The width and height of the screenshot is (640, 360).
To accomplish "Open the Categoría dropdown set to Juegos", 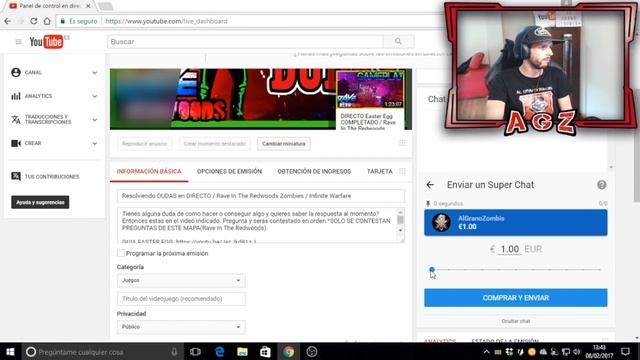I will point(181,280).
